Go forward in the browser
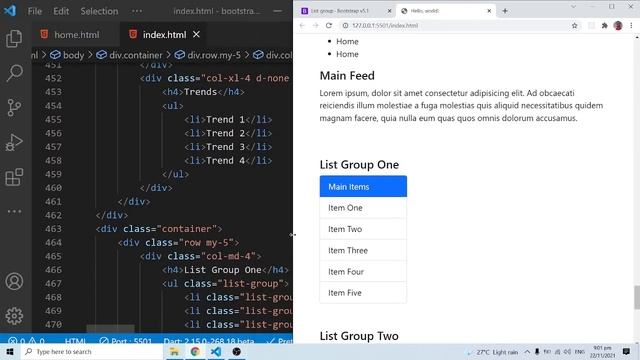Screen dimensions: 640x360 tap(316, 25)
